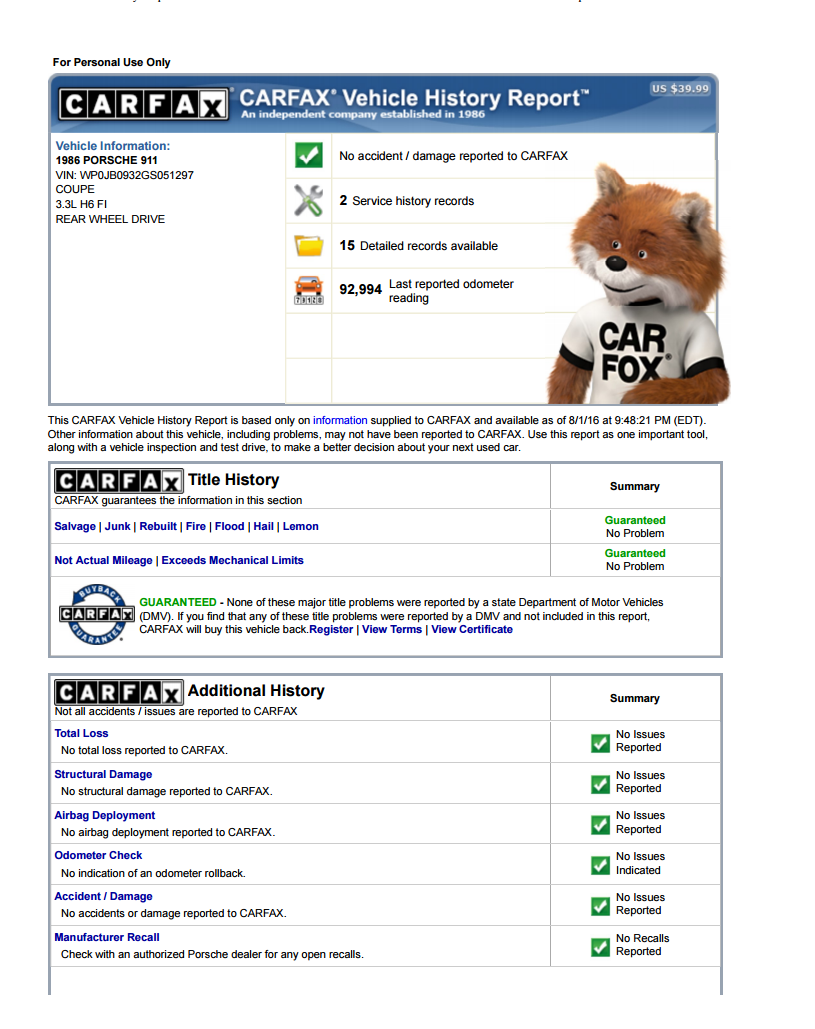Open the Salvage title link

point(75,526)
